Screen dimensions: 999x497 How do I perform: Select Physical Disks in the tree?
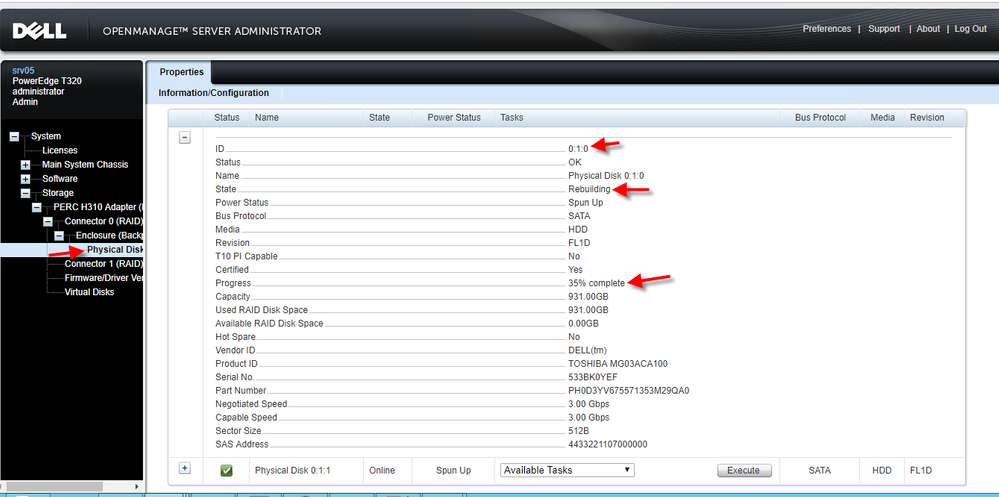pos(115,250)
